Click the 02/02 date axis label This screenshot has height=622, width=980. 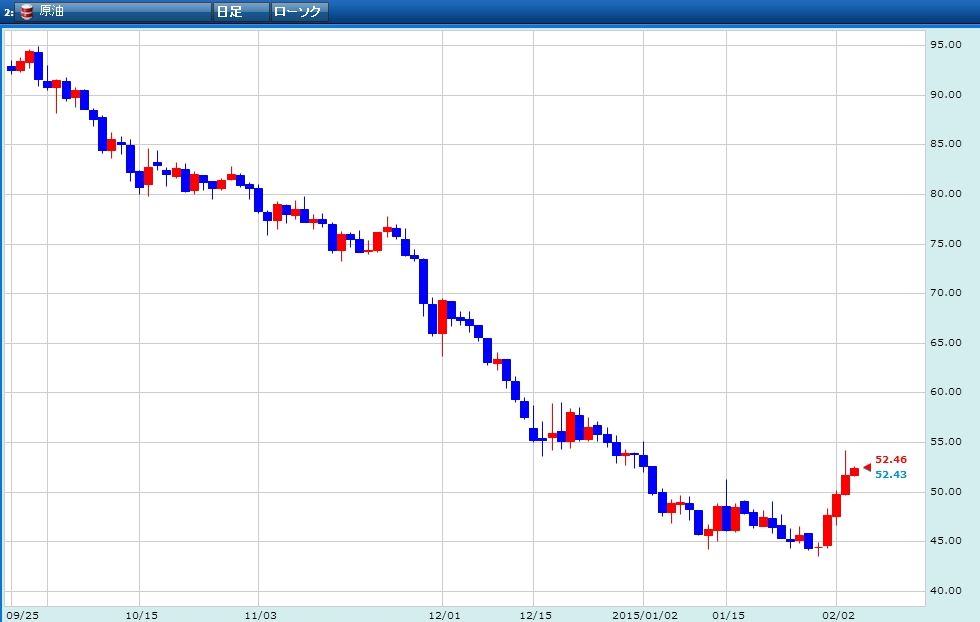coord(837,614)
